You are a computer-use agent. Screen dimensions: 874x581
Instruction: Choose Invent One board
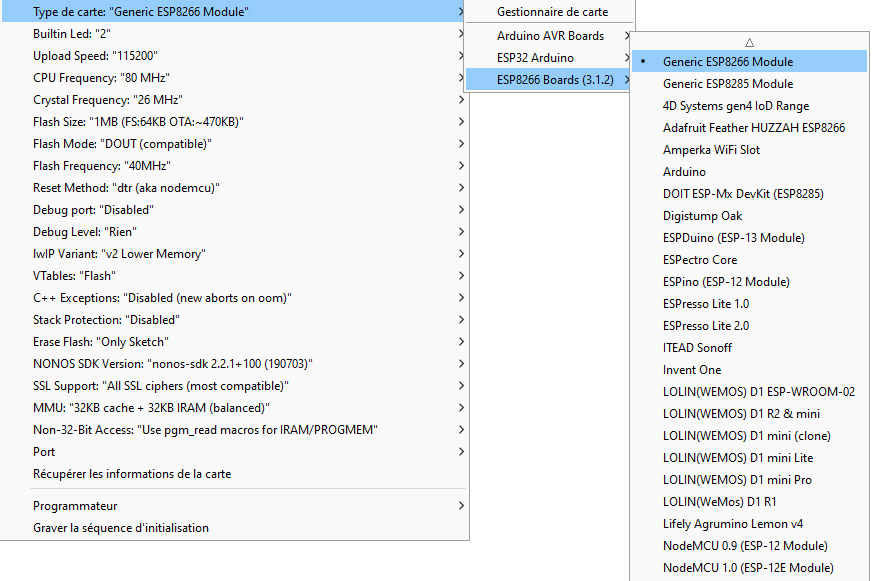749,370
